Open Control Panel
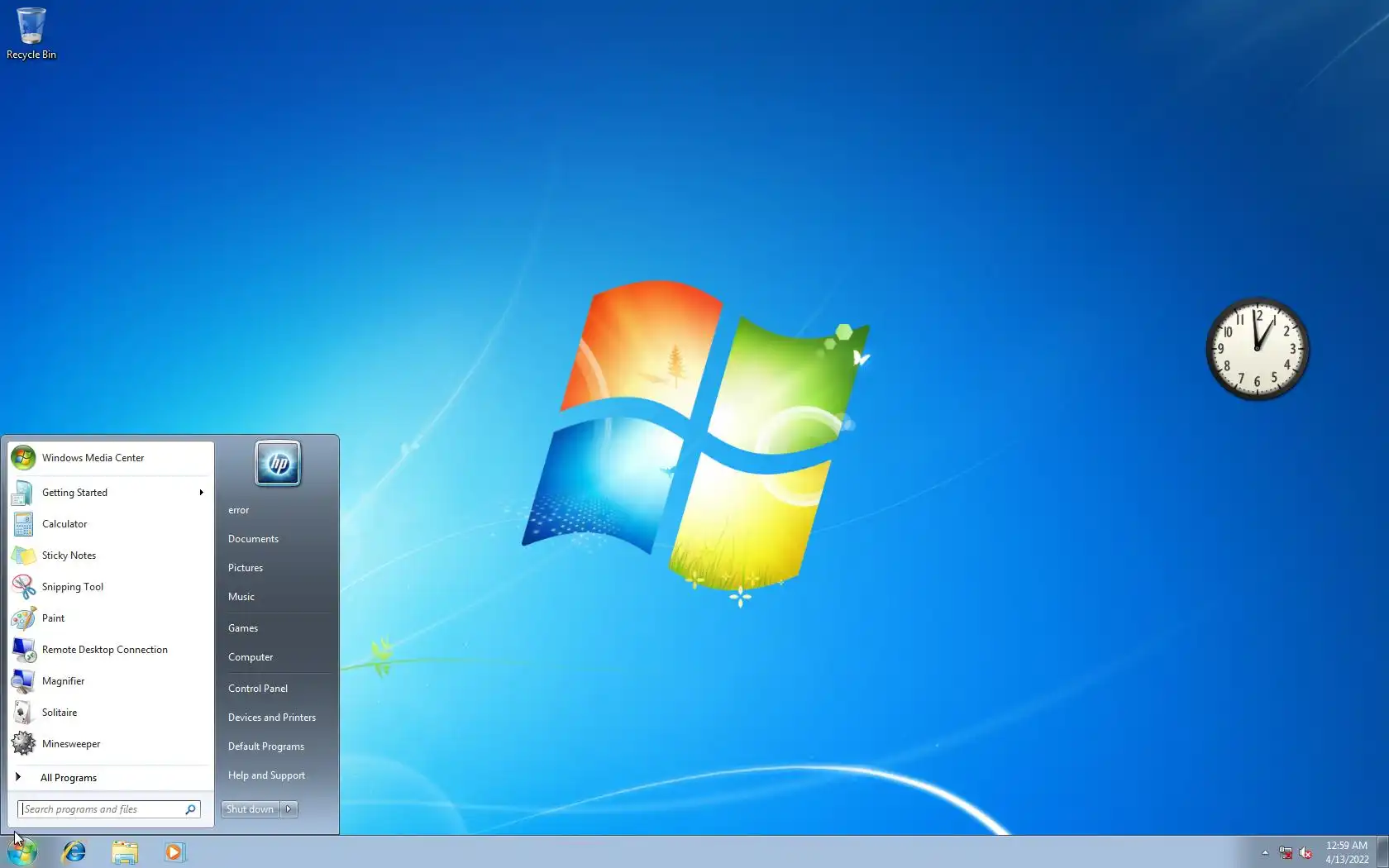 258,689
